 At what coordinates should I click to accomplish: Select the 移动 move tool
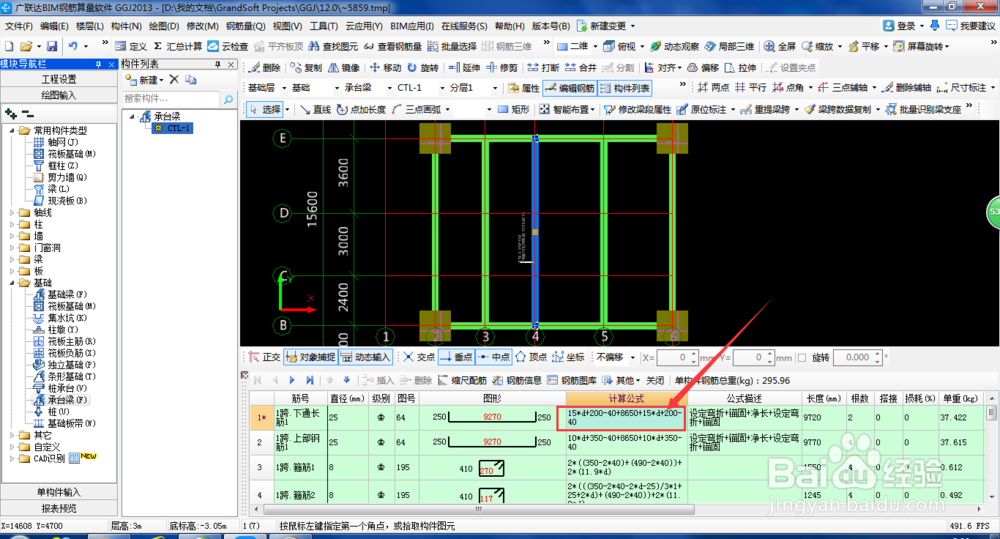coord(386,68)
